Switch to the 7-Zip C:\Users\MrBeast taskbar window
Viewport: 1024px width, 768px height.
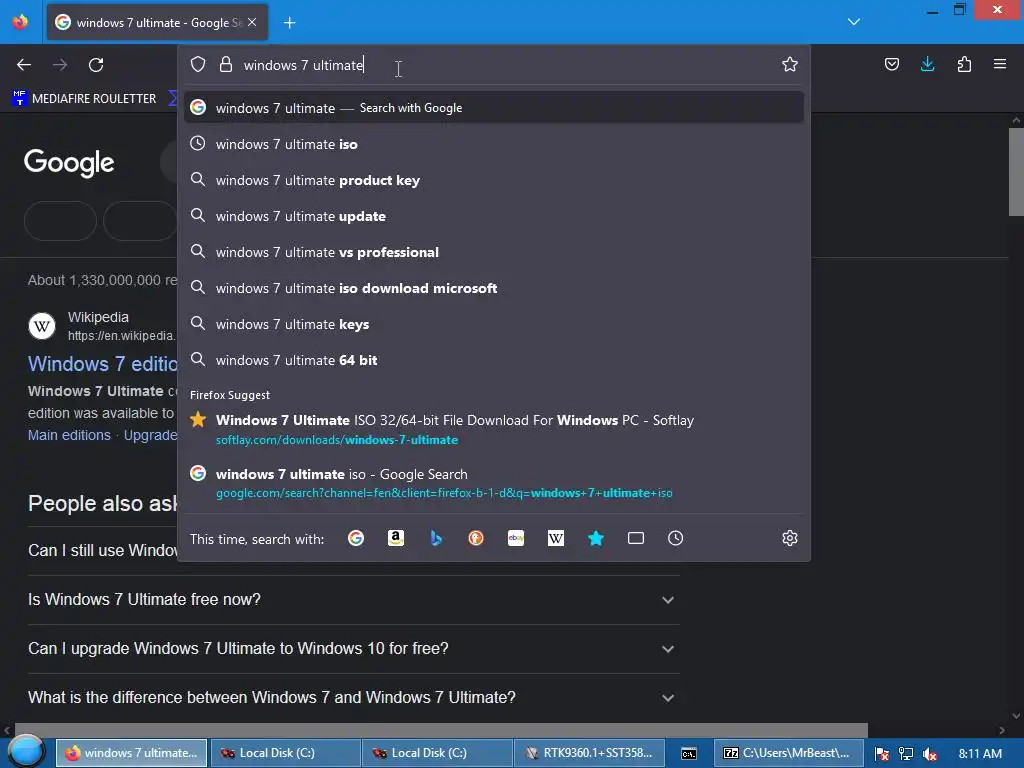[x=789, y=753]
